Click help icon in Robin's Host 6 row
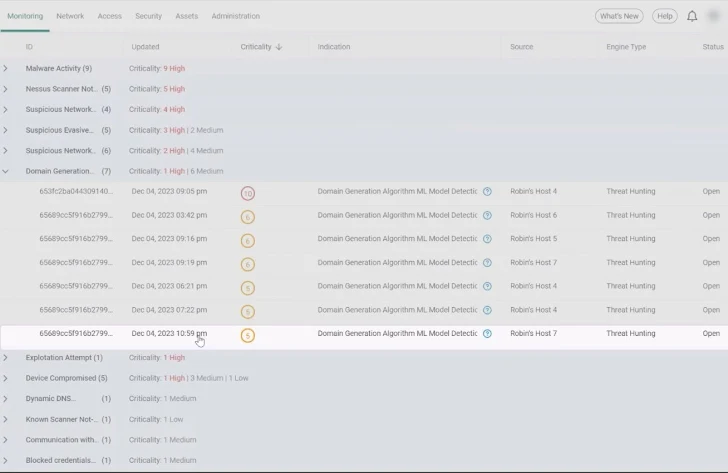This screenshot has width=728, height=473. pos(487,215)
